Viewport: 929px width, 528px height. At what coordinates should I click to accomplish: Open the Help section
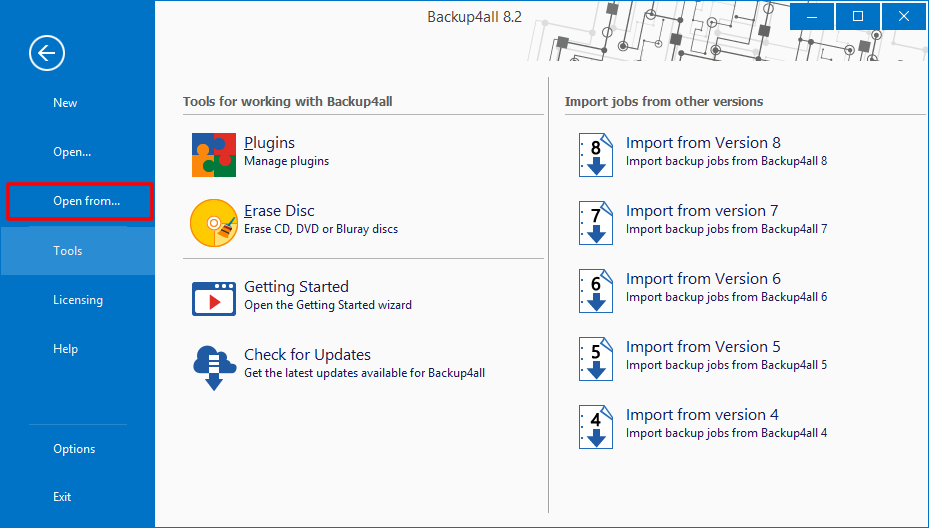point(66,349)
